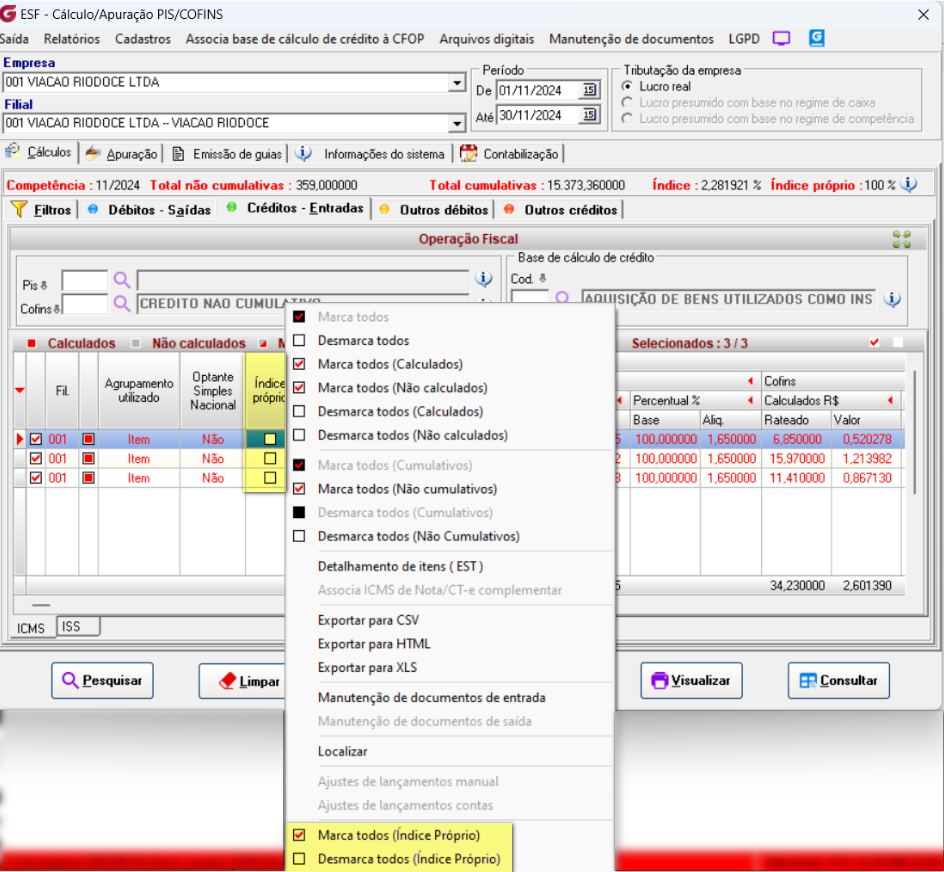Click the purple monitor icon in menu bar
Screen dimensions: 944x872
click(x=781, y=39)
